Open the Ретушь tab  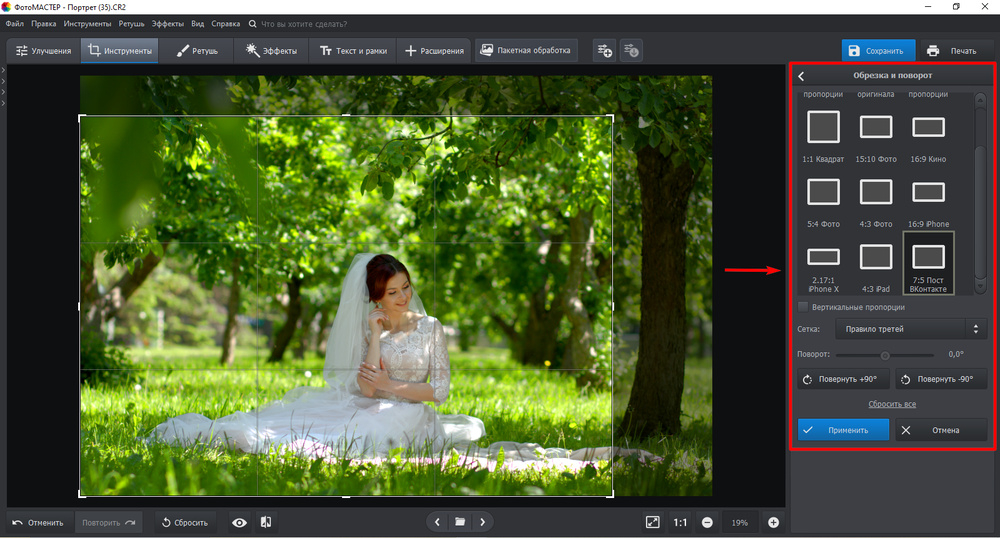click(x=196, y=50)
